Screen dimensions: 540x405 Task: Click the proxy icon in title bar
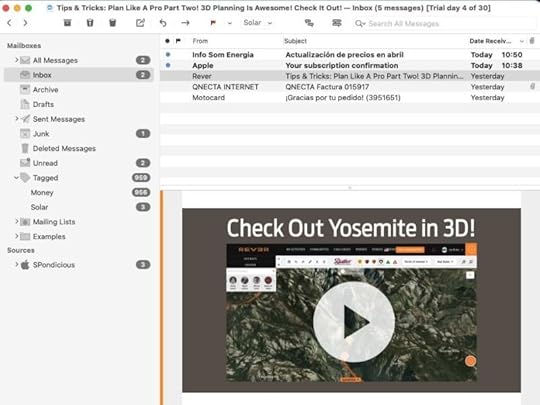click(50, 8)
